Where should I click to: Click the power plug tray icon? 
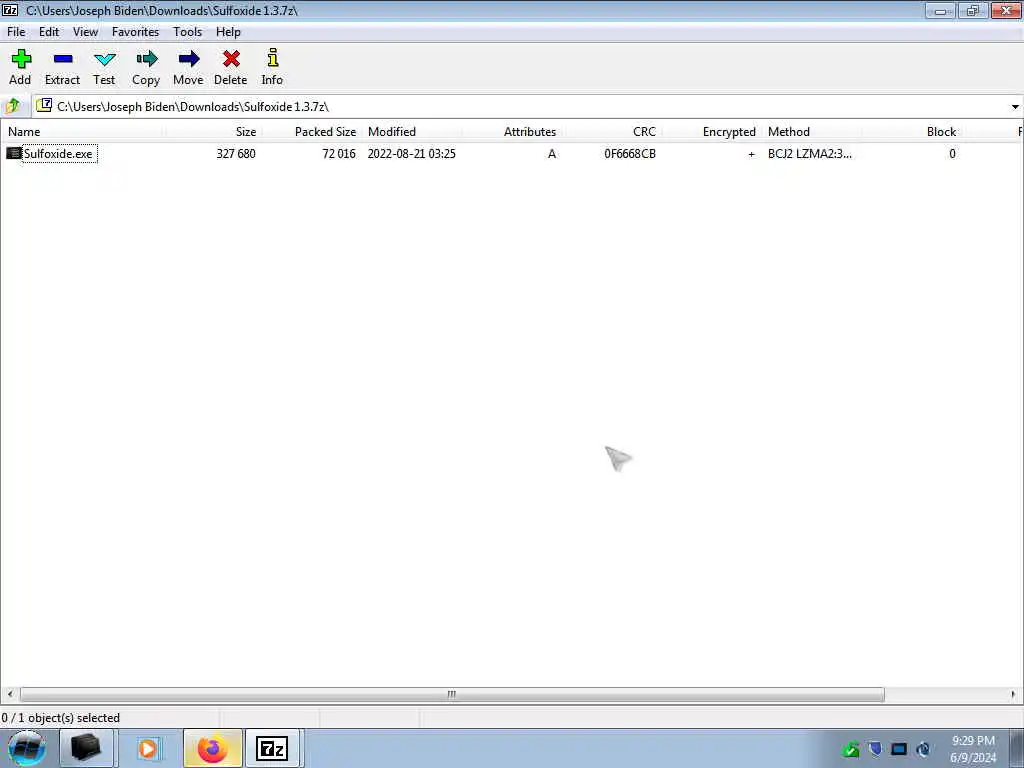pyautogui.click(x=923, y=749)
